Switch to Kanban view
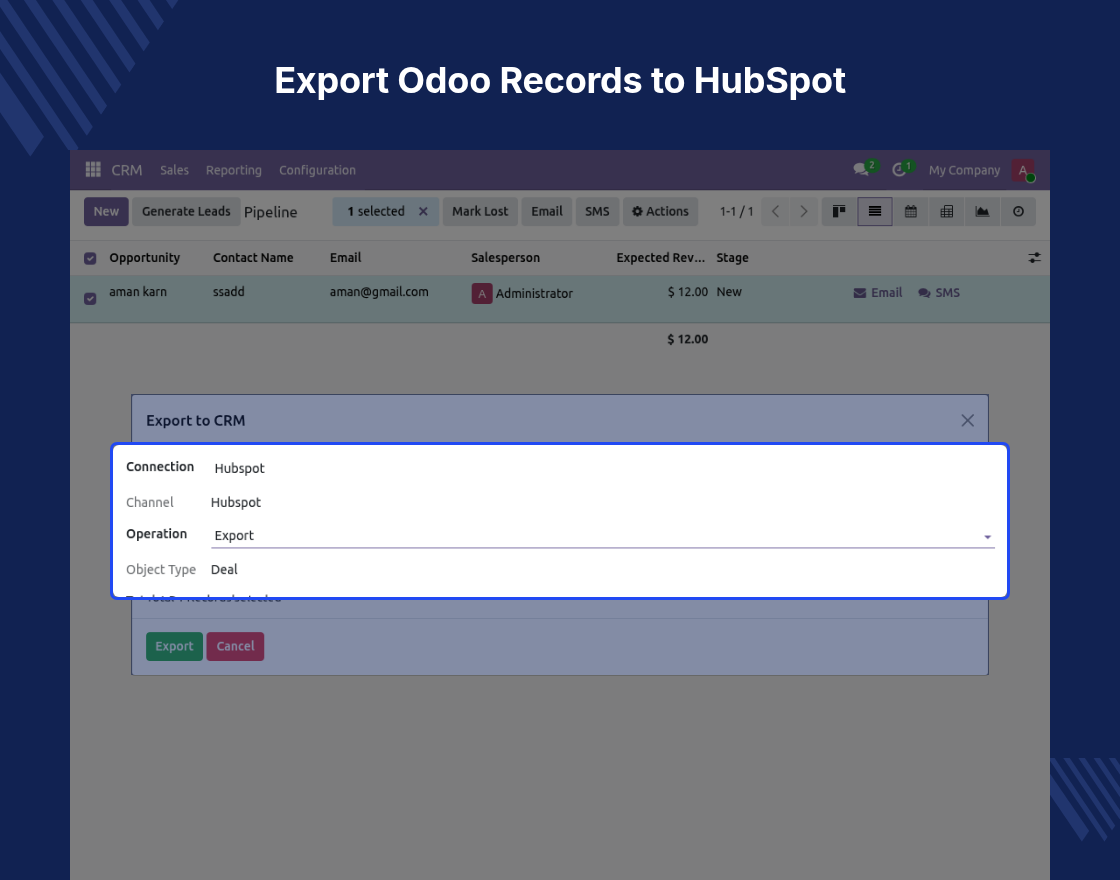This screenshot has height=880, width=1120. point(839,211)
